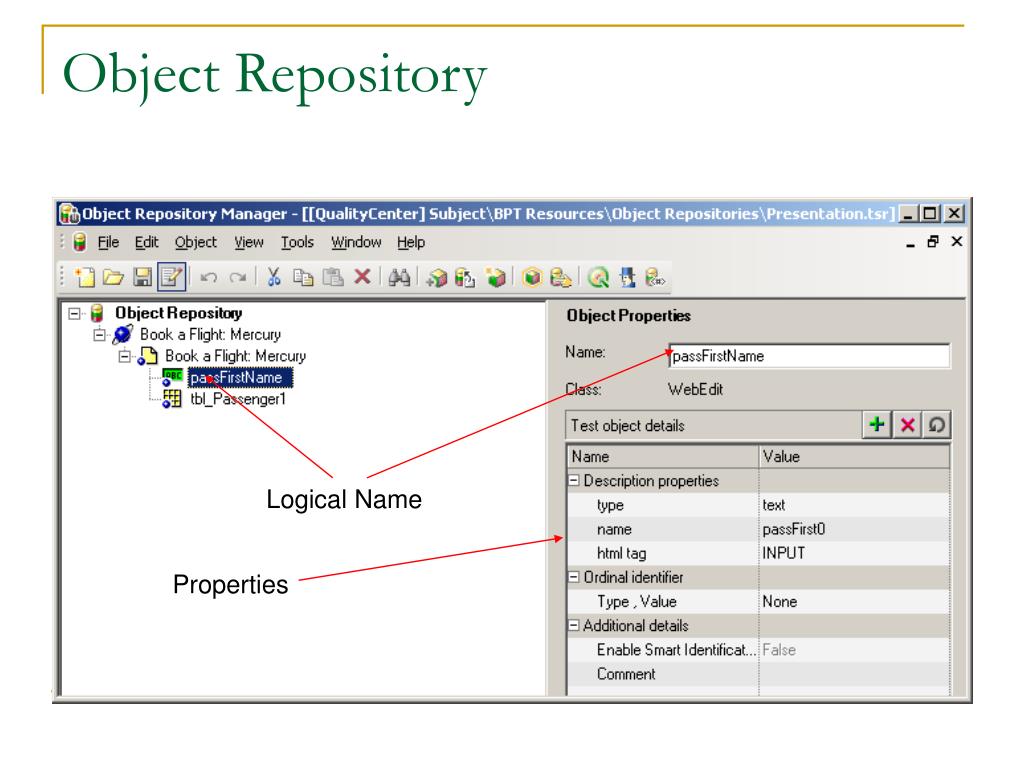The height and width of the screenshot is (768, 1024).
Task: Click the WebEdit icon beside passFirstName
Action: (x=172, y=377)
